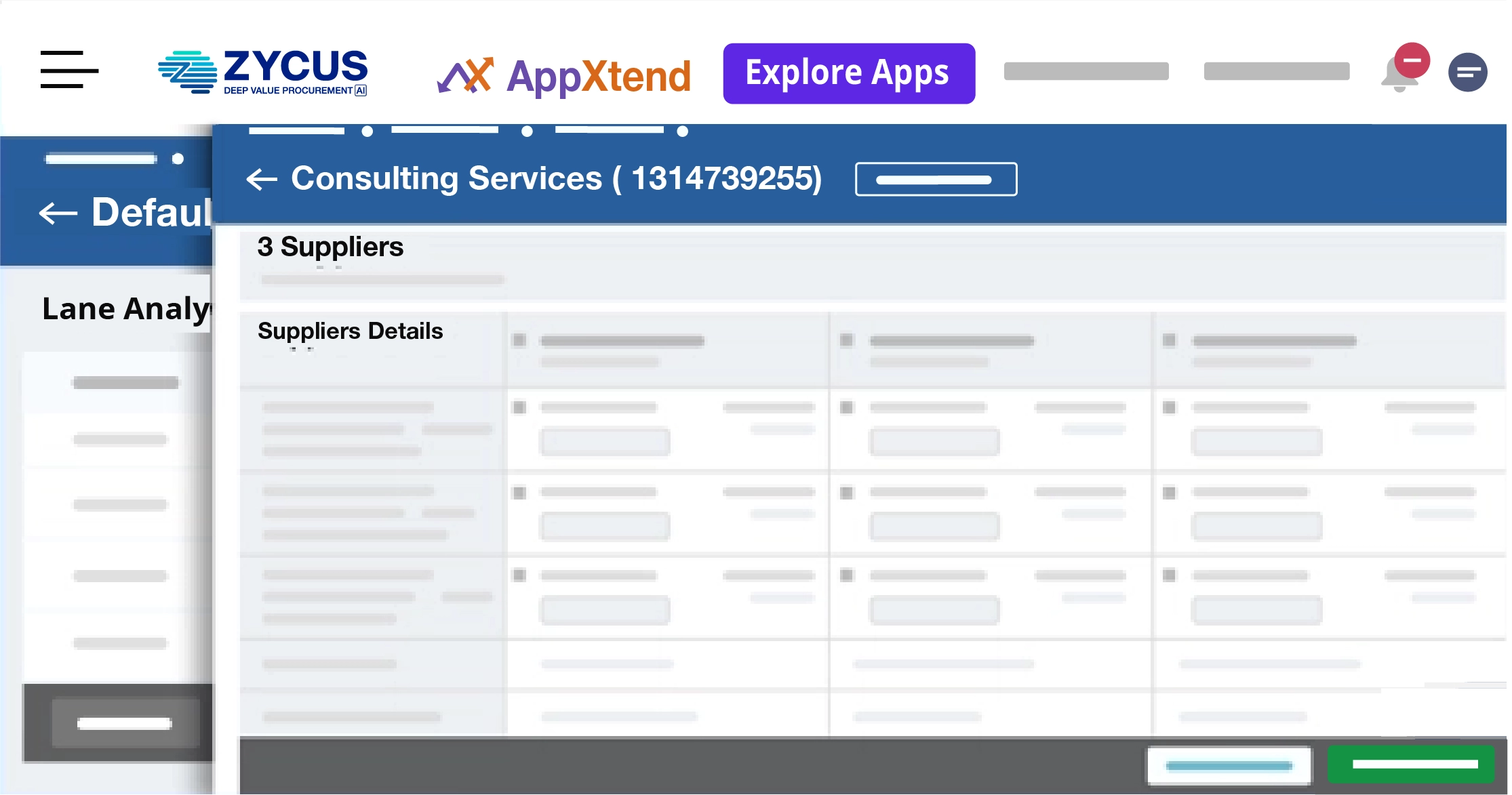The image size is (1512, 795).
Task: Select first item in Lane Analysis list
Action: [x=125, y=383]
